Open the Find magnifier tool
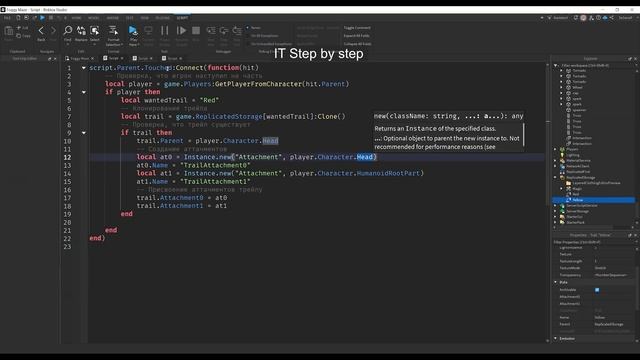This screenshot has height=360, width=640. point(68,31)
